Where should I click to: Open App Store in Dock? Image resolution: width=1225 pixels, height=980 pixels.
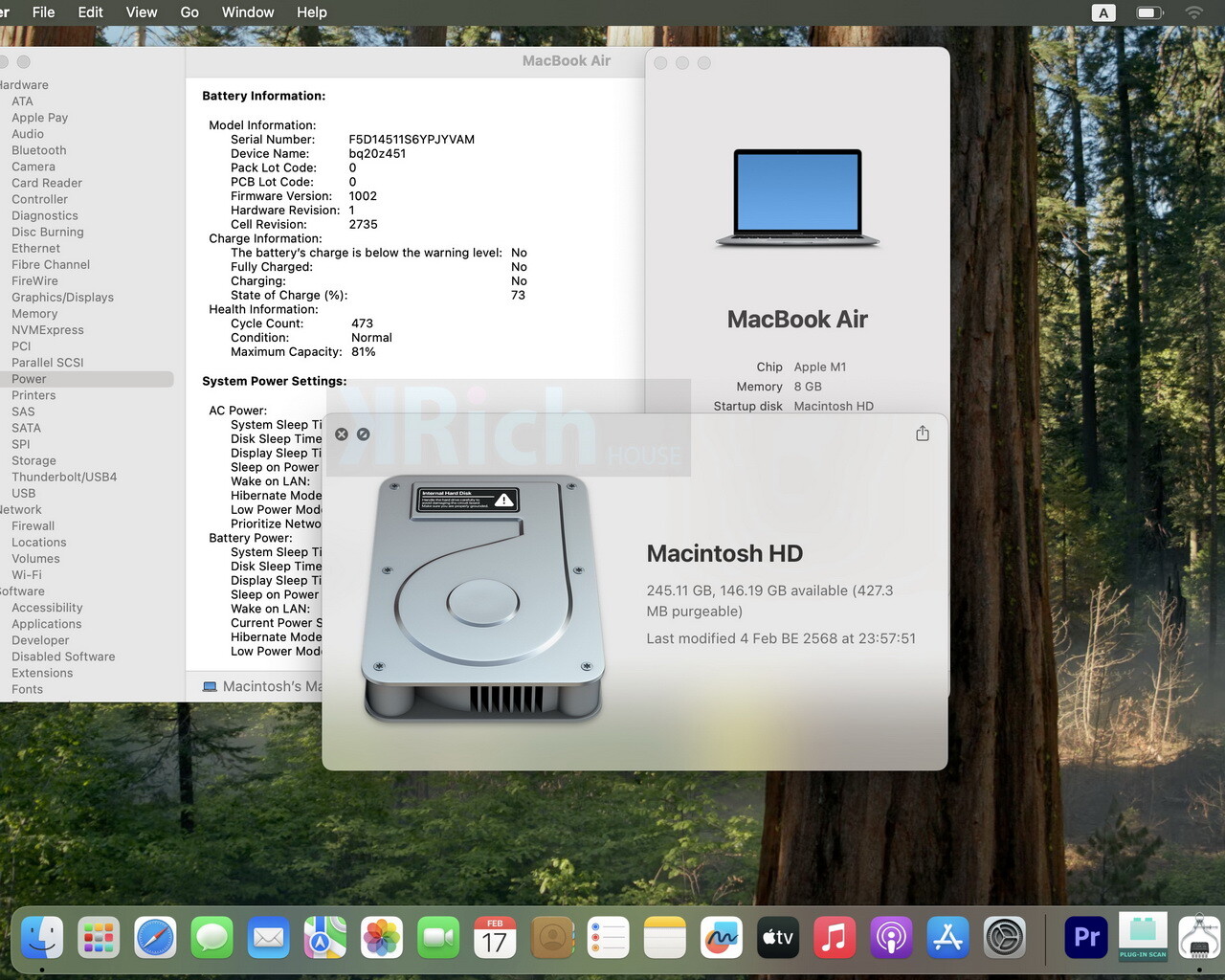[947, 938]
